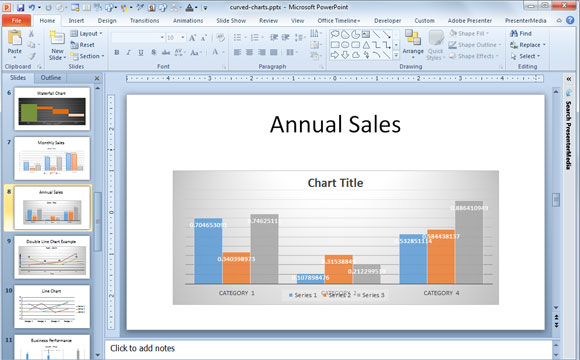Select the Line Chart slide 10 thumbnail
Screen dimensions: 580x360
[x=52, y=307]
